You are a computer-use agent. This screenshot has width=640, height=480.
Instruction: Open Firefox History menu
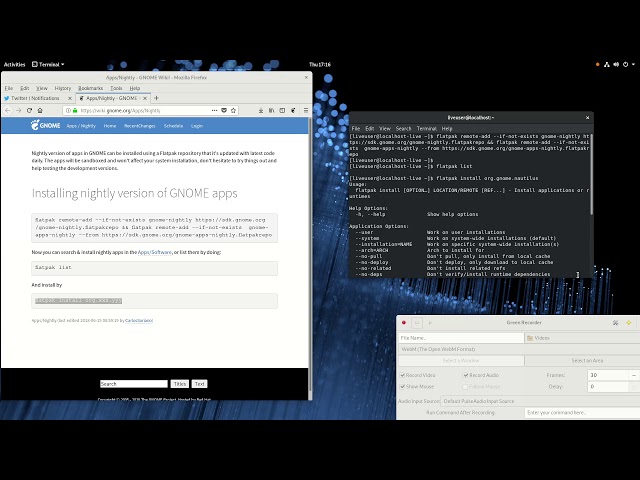point(62,88)
